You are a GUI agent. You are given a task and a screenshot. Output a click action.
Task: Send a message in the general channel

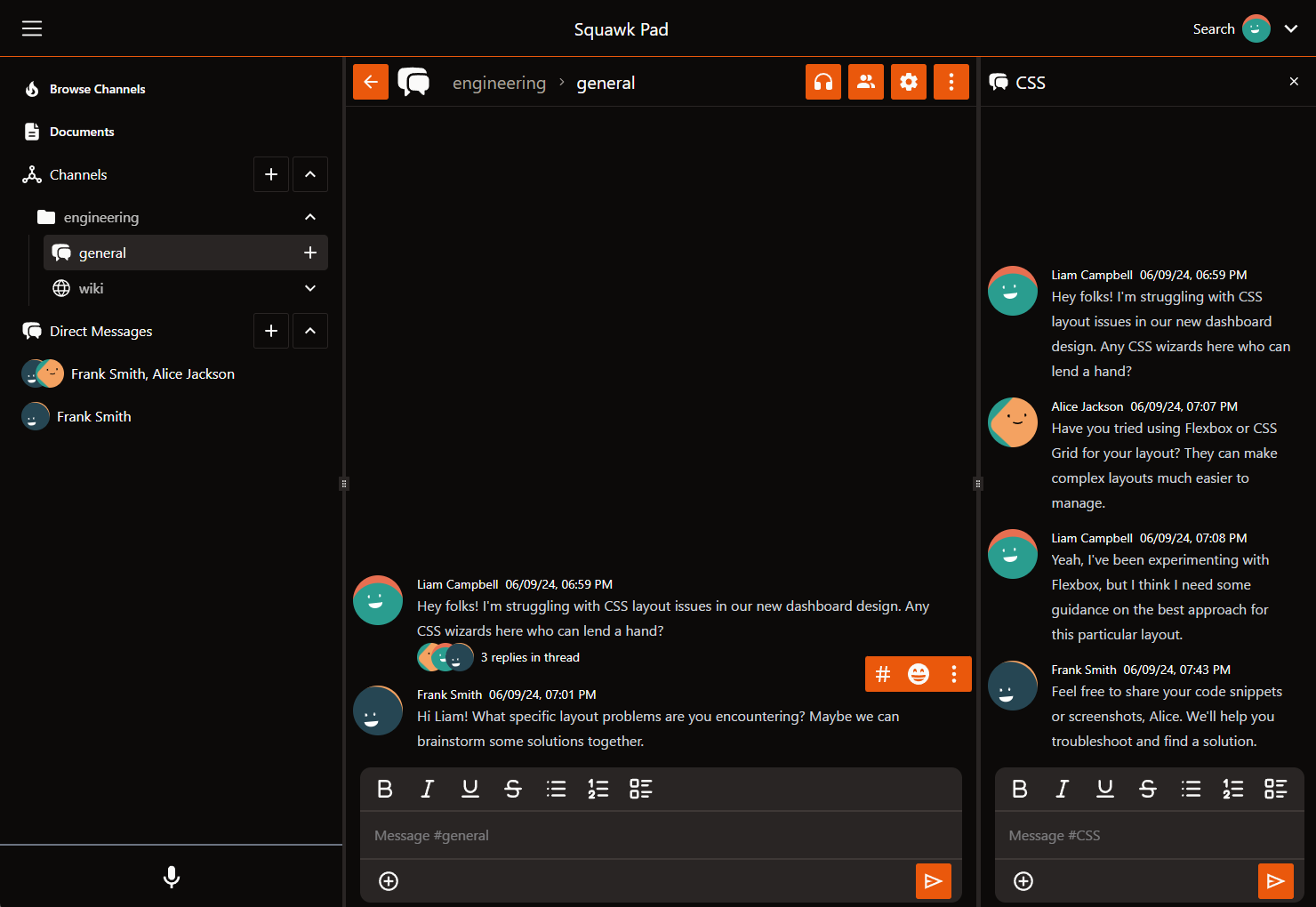(x=934, y=880)
